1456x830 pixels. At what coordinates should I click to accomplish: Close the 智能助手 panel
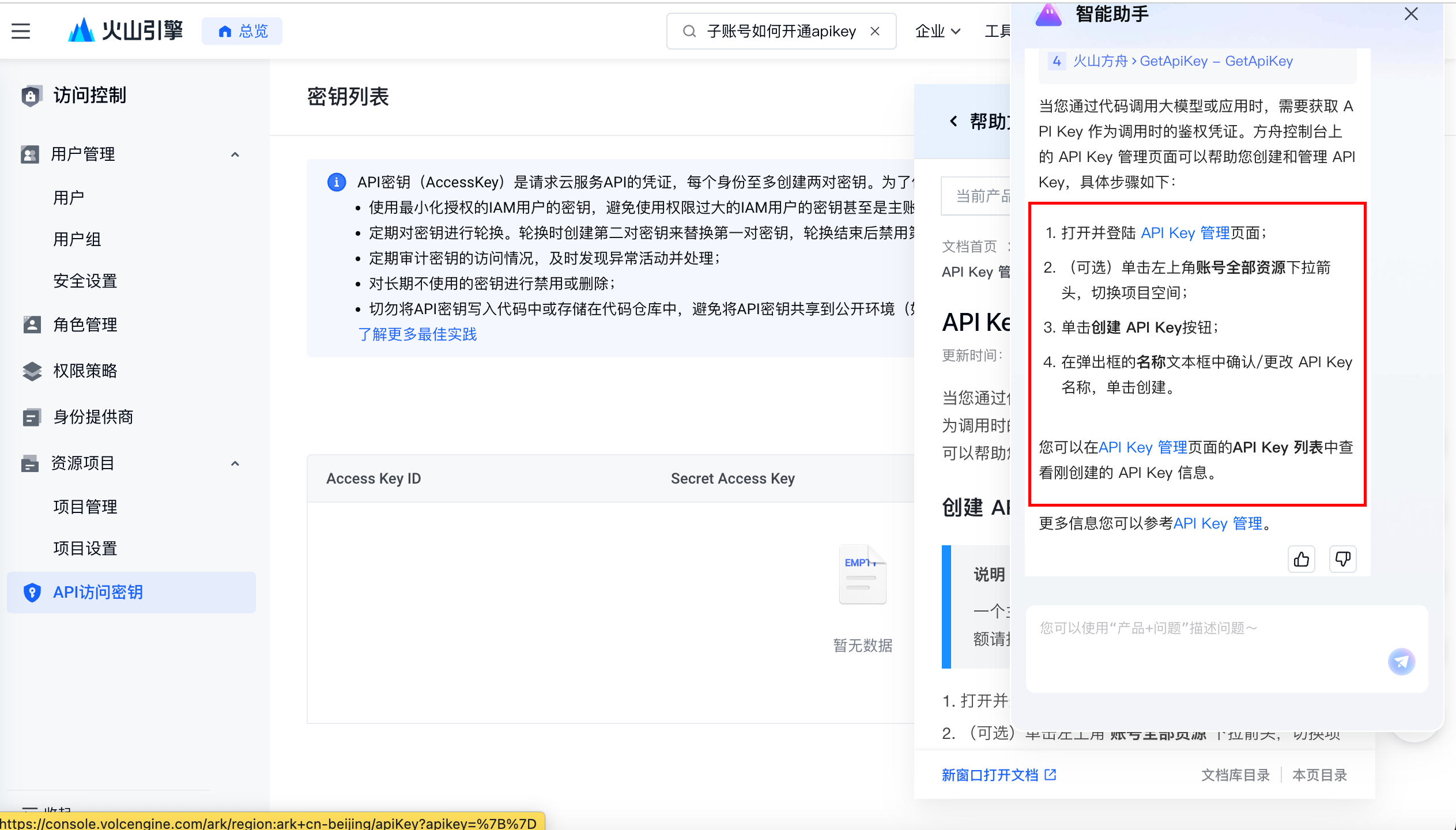click(x=1411, y=14)
